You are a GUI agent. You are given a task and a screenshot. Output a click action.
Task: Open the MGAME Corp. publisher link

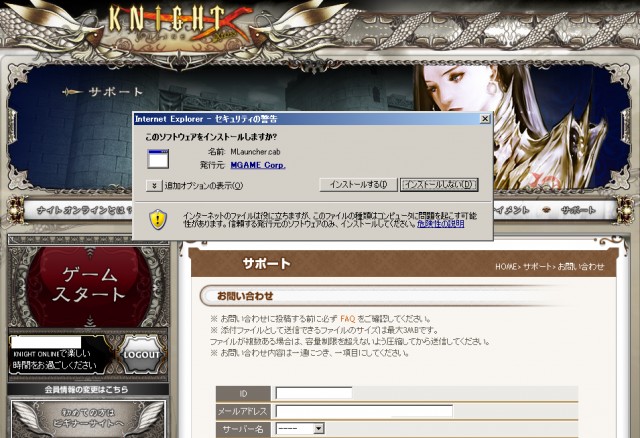pyautogui.click(x=258, y=165)
